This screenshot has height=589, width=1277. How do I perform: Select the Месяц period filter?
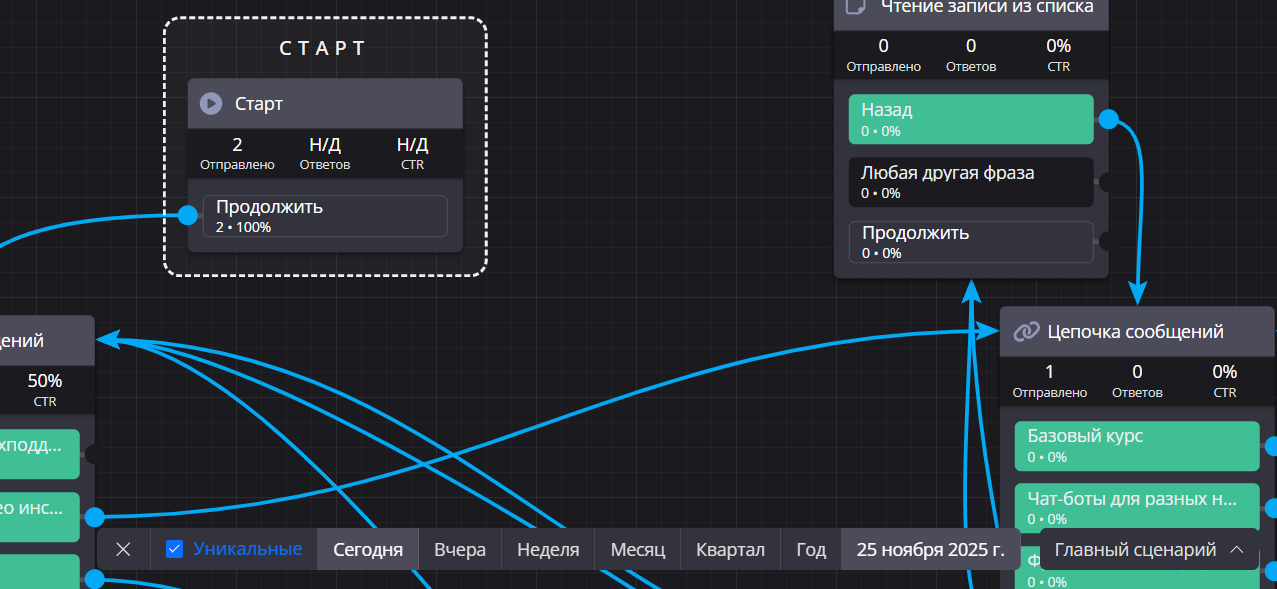[637, 549]
